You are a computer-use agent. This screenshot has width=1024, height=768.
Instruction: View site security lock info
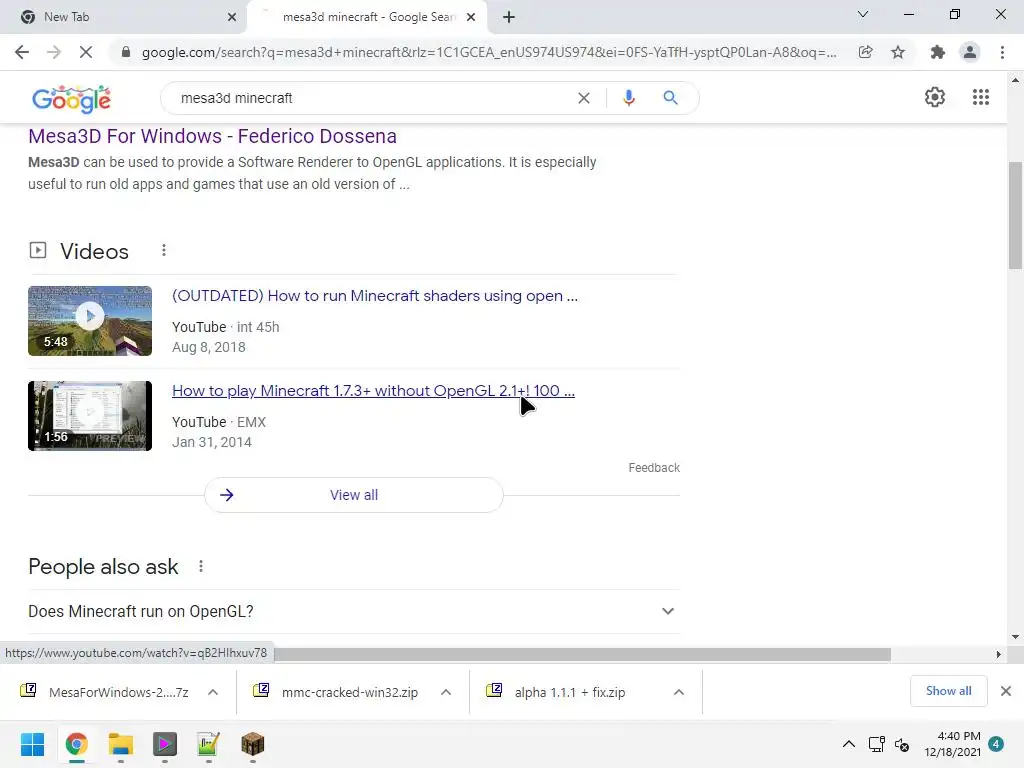click(126, 52)
